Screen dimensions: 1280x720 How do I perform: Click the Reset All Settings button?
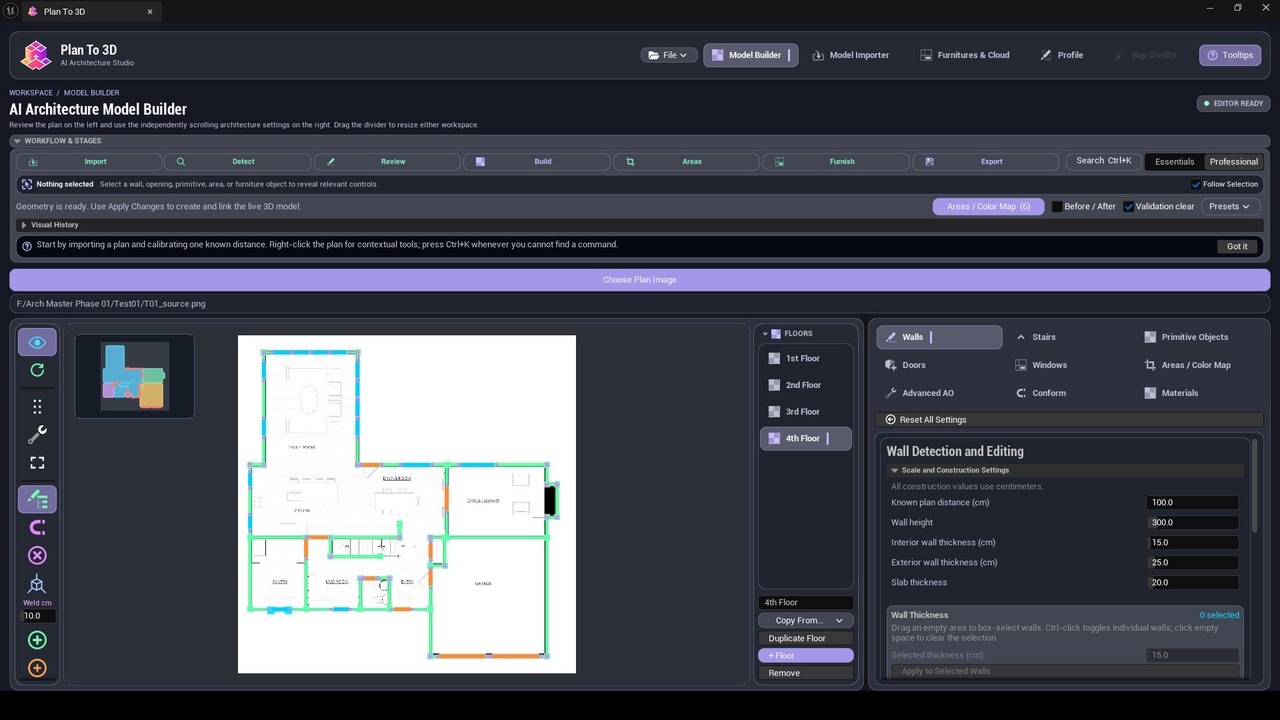coord(1068,420)
